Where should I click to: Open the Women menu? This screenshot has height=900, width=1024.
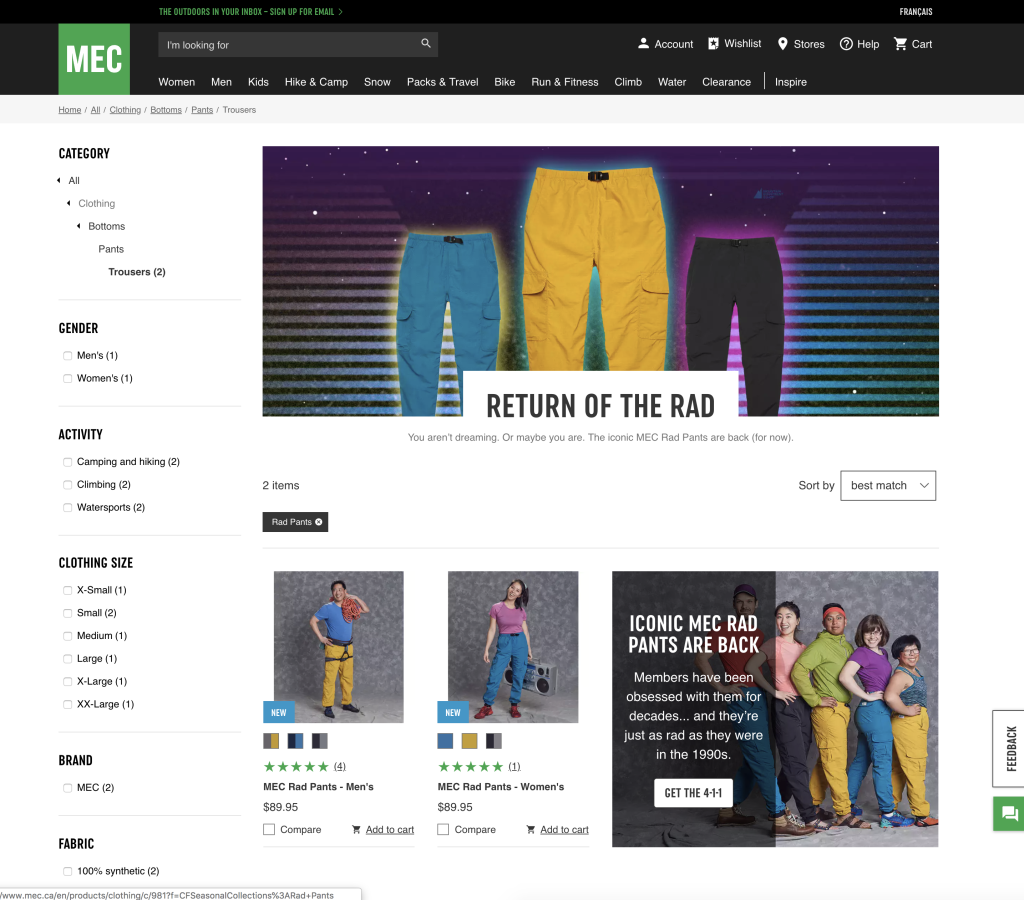click(176, 82)
